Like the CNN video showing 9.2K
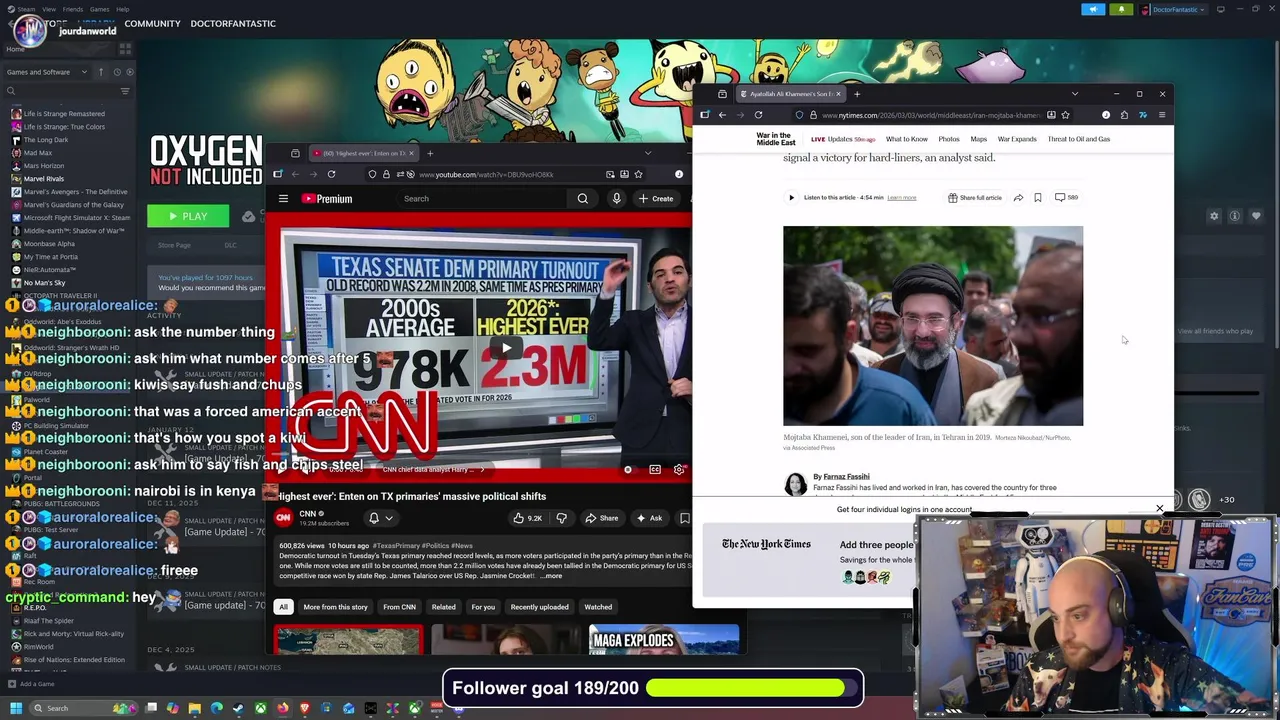This screenshot has height=720, width=1280. [527, 518]
